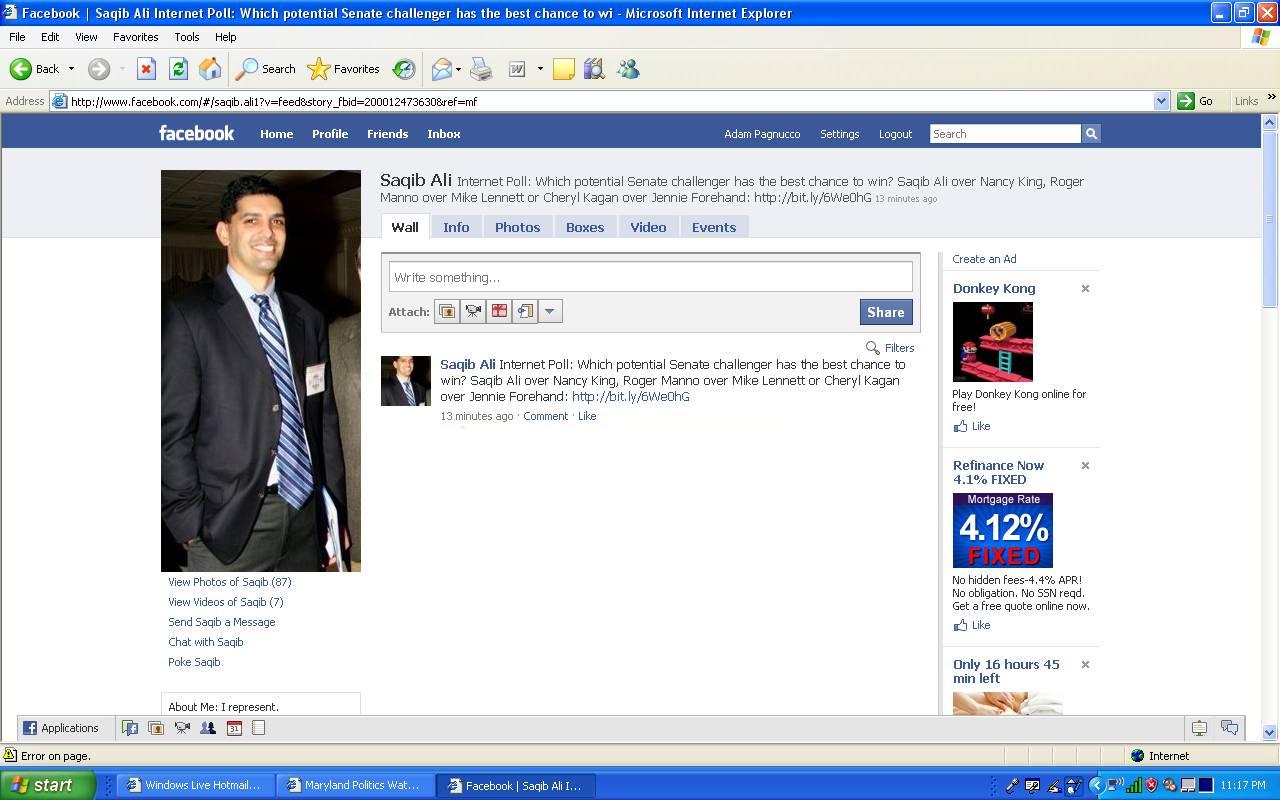Switch to the Photos tab
This screenshot has height=800, width=1280.
pos(517,227)
